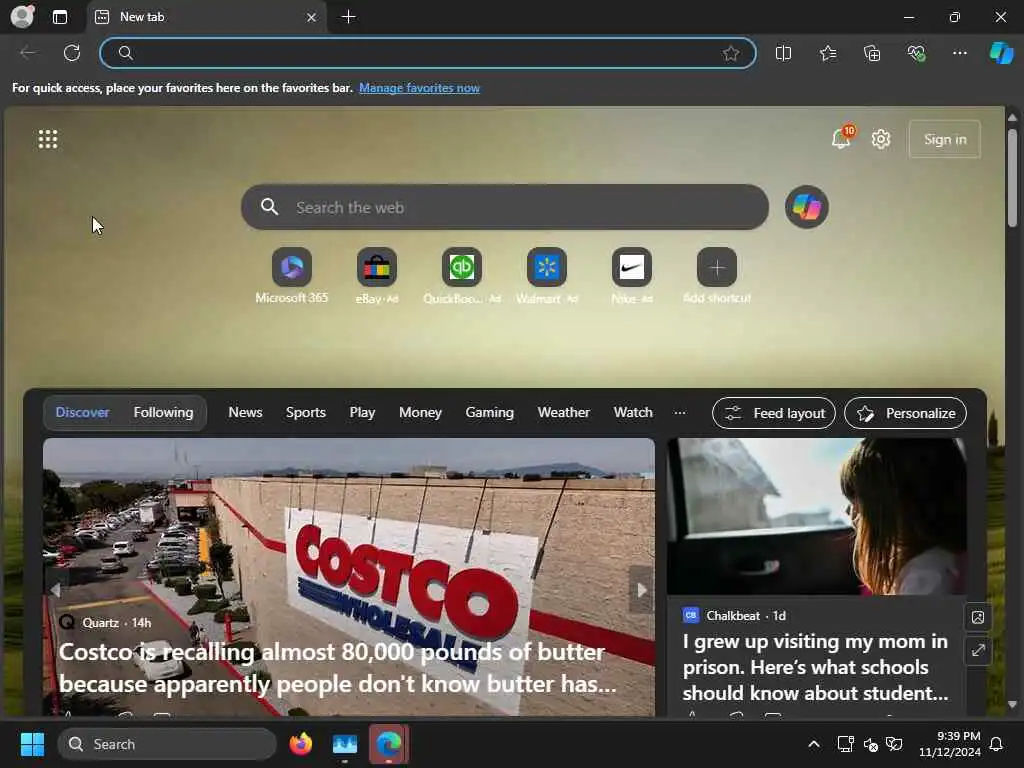Open Windows Start menu
The image size is (1024, 768).
point(31,744)
